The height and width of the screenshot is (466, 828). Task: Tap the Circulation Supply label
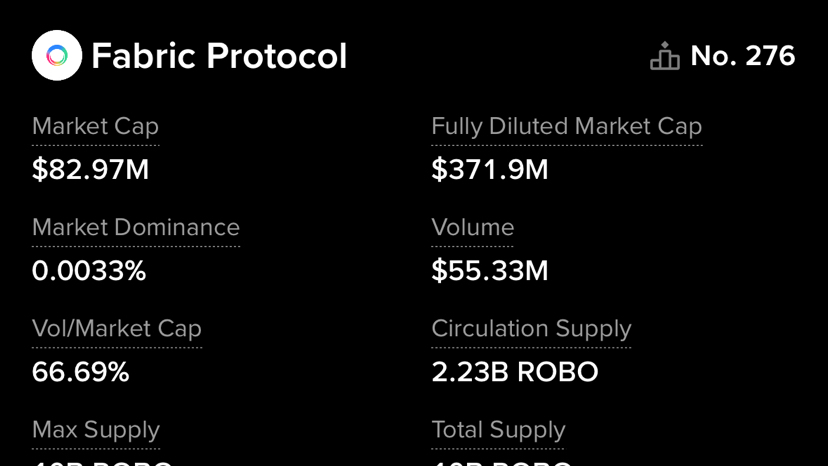tap(531, 329)
